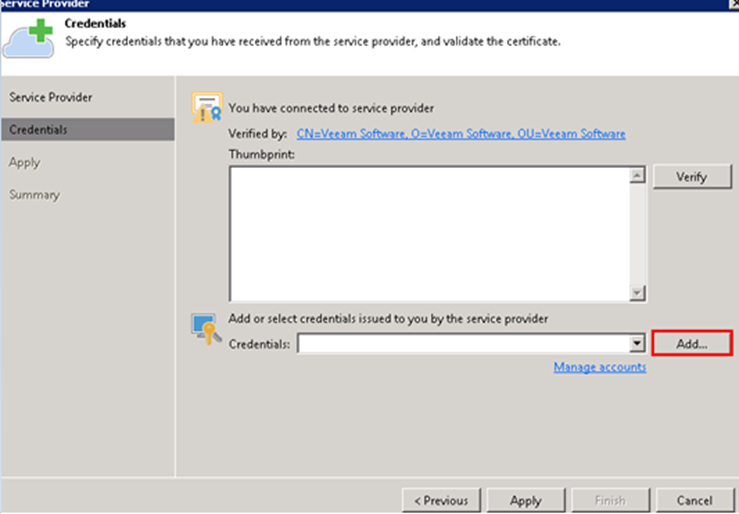Open the Service Provider wizard step
Viewport: 739px width, 514px height.
[x=50, y=97]
